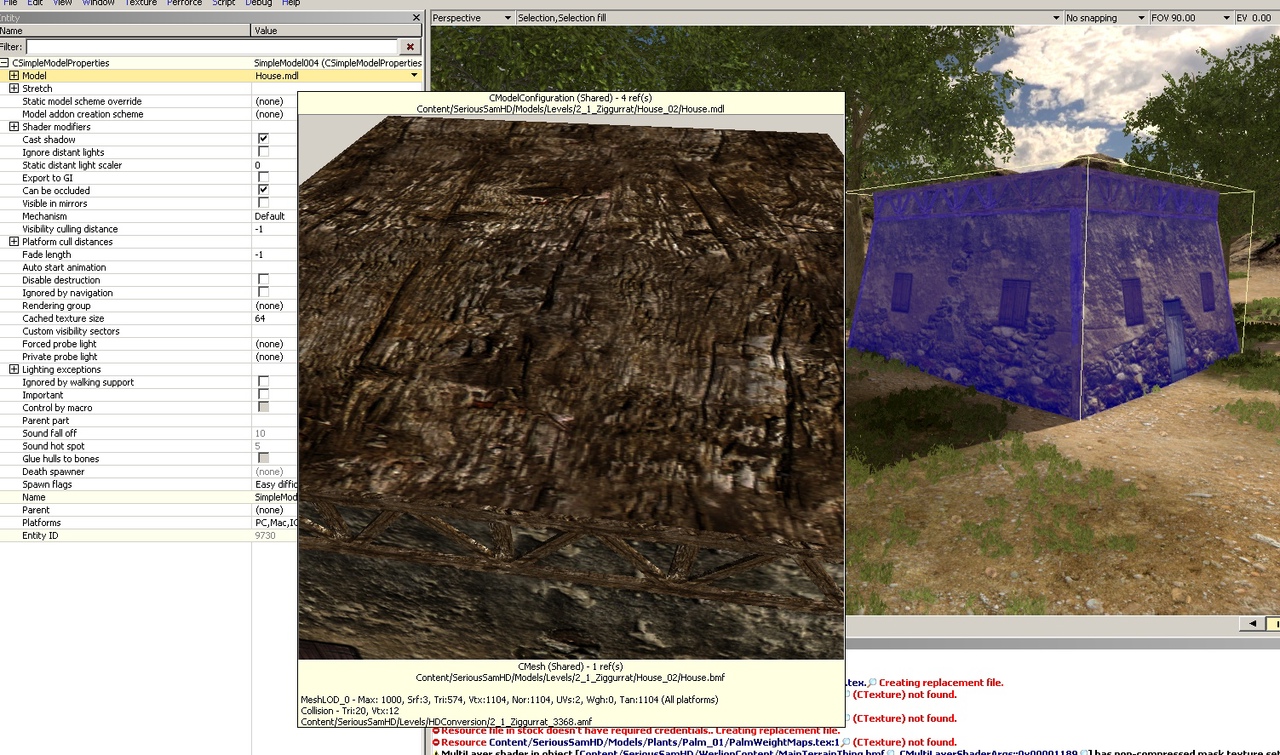The image size is (1280, 755).
Task: Click the Filter text input field
Action: point(211,47)
